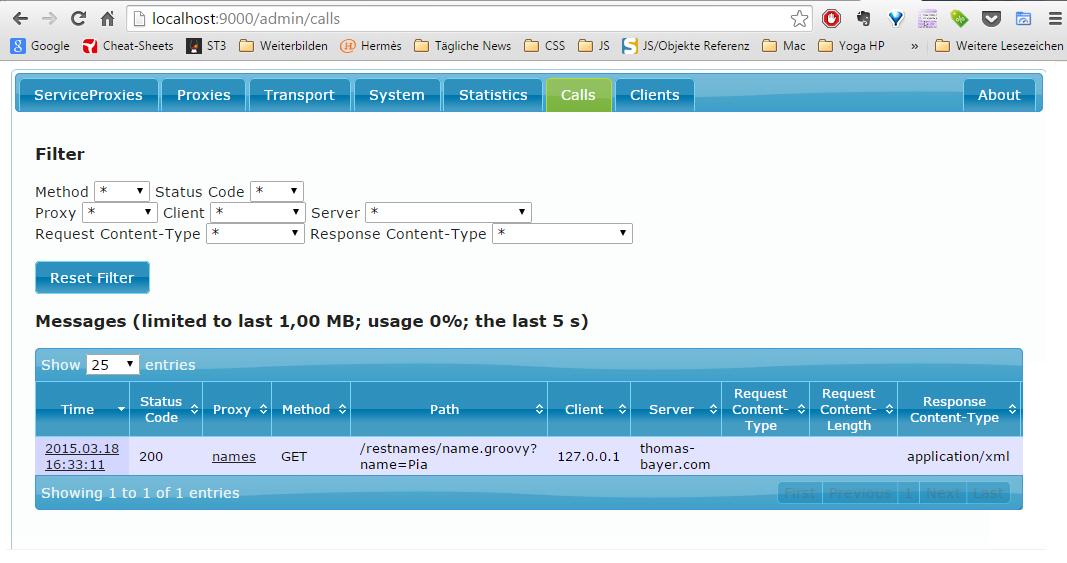Open the PageSpeed gauge extension icon
This screenshot has width=1067, height=563.
(1023, 18)
